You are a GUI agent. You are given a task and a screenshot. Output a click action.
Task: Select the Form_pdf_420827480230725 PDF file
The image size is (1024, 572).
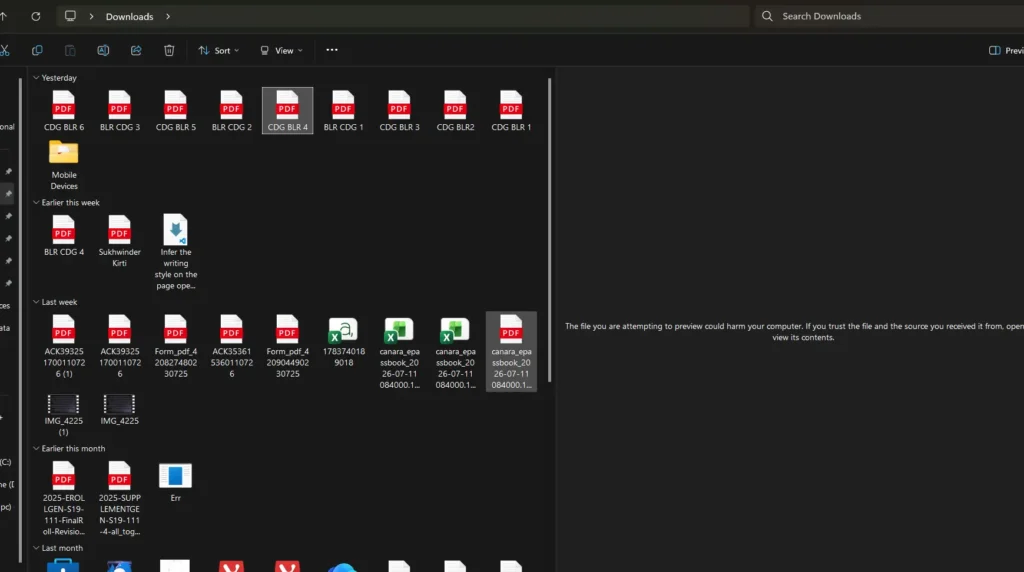click(x=176, y=346)
